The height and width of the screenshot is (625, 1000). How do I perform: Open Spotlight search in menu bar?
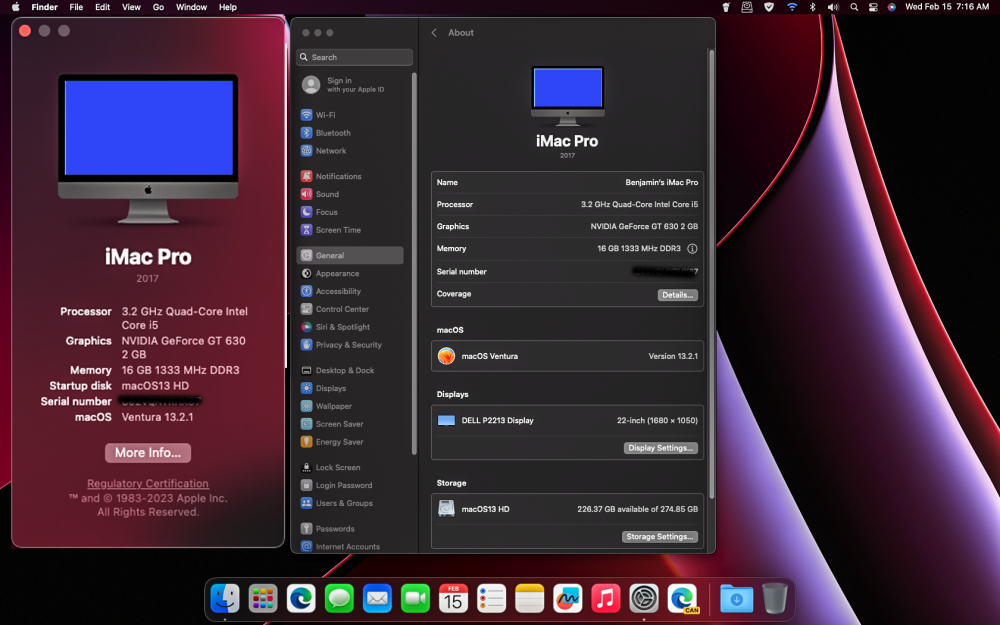point(854,7)
